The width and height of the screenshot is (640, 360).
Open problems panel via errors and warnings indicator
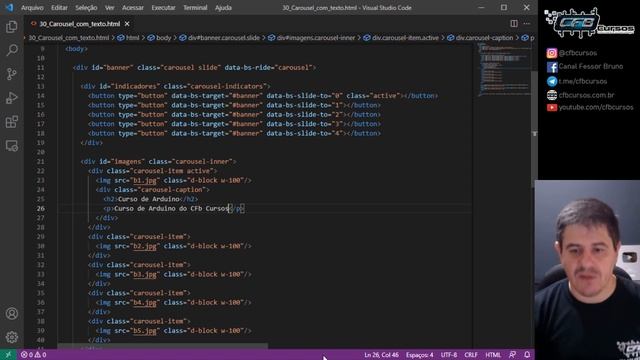[34, 355]
